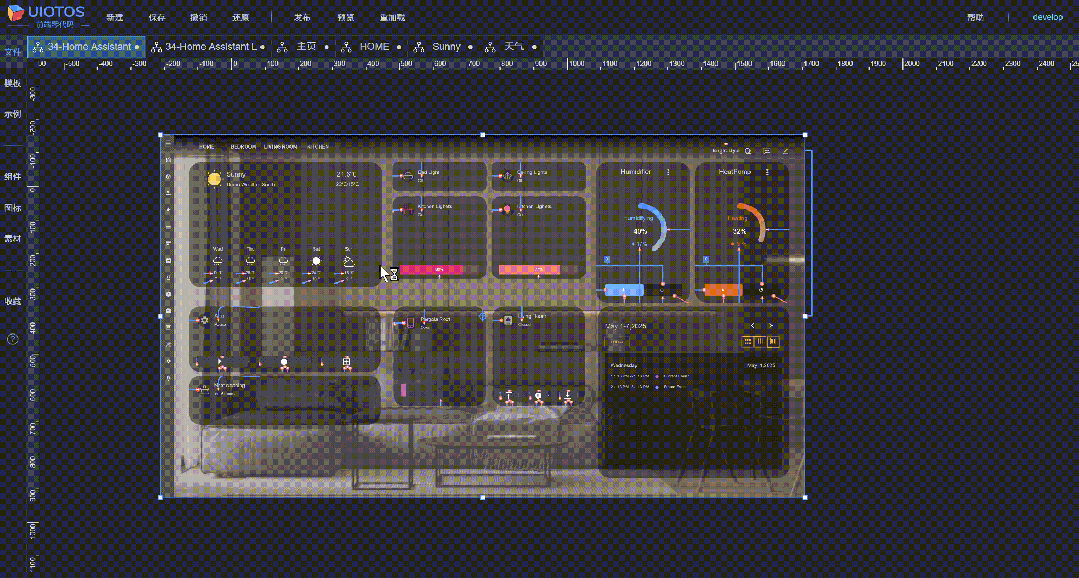
Task: Click the Sunday partly cloudy forecast icon
Action: click(349, 261)
